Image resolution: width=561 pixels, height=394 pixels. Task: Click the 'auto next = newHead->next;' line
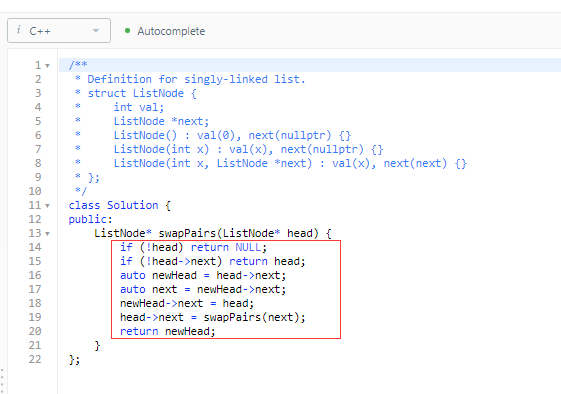tap(203, 289)
